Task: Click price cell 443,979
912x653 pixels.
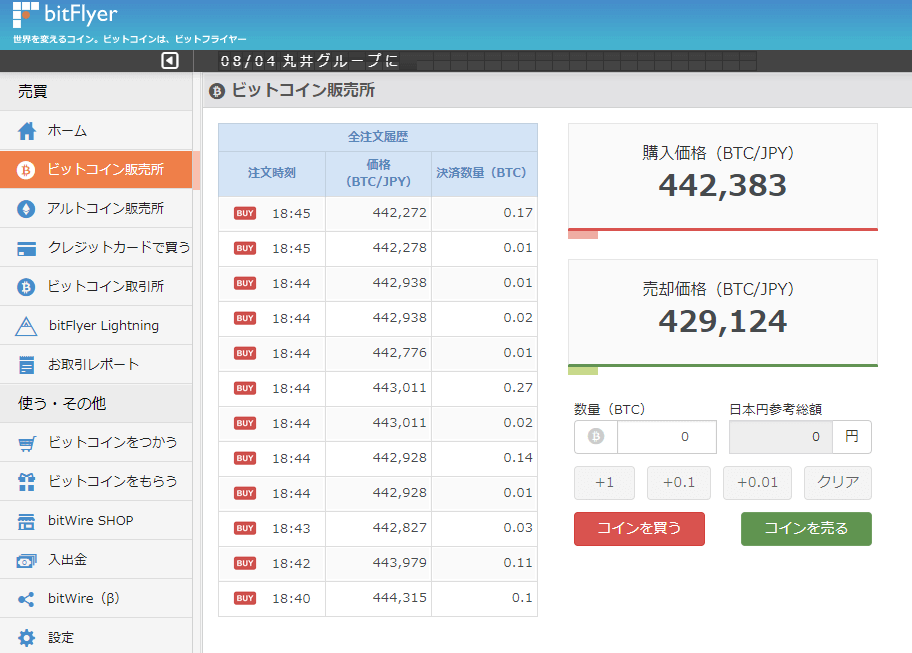Action: tap(379, 563)
